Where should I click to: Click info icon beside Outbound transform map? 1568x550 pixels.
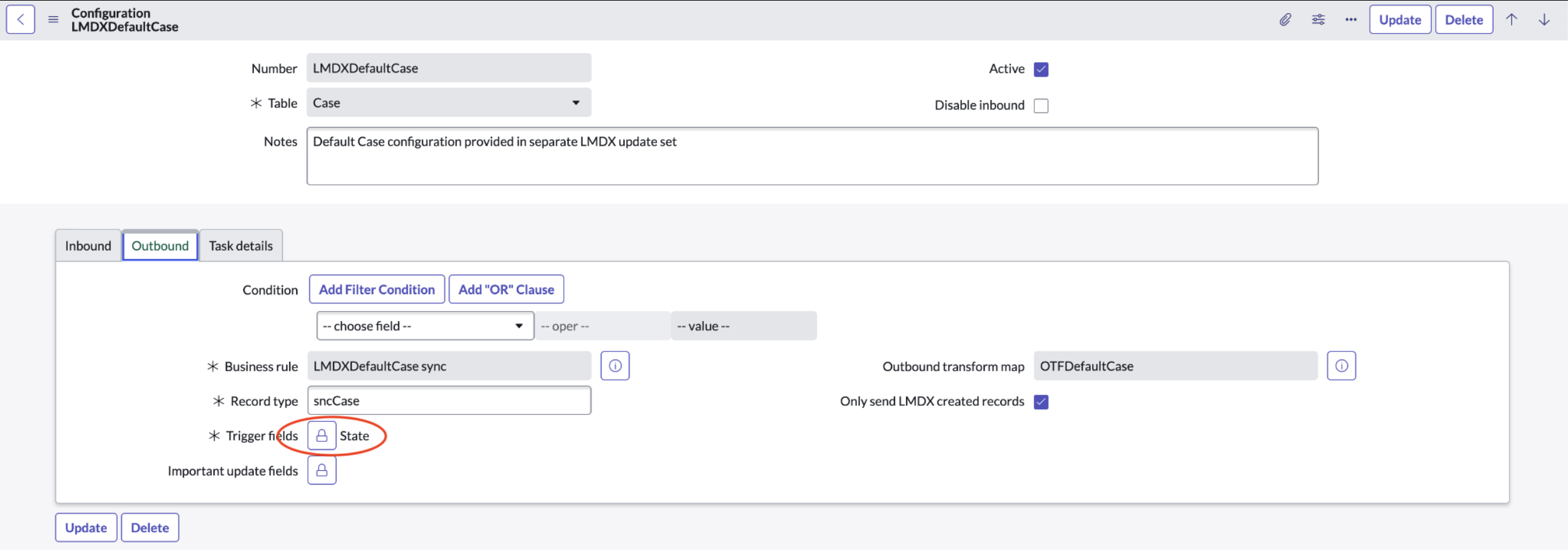[x=1341, y=366]
